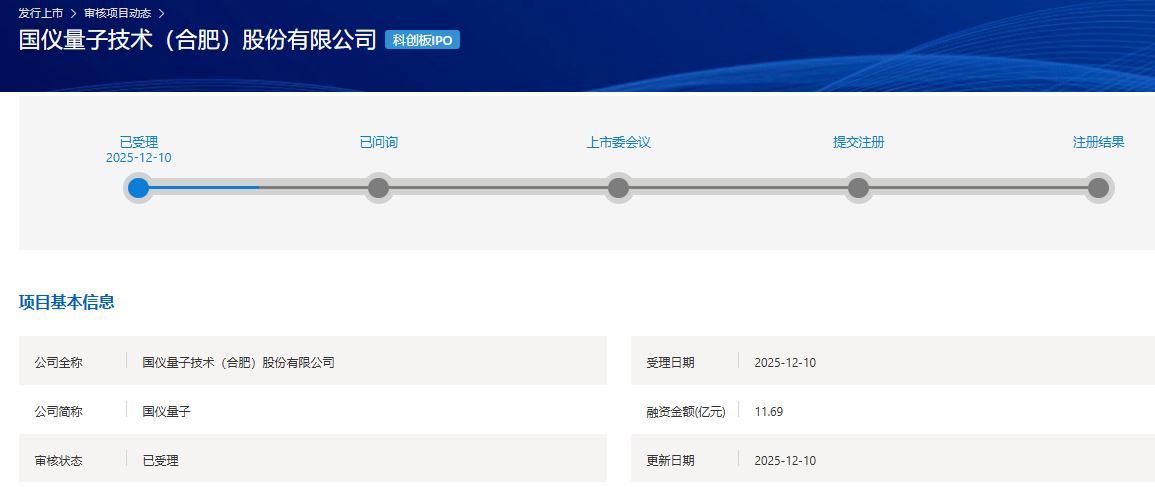
Task: Click the 公司简称 value 国仪量子
Action: (x=166, y=411)
